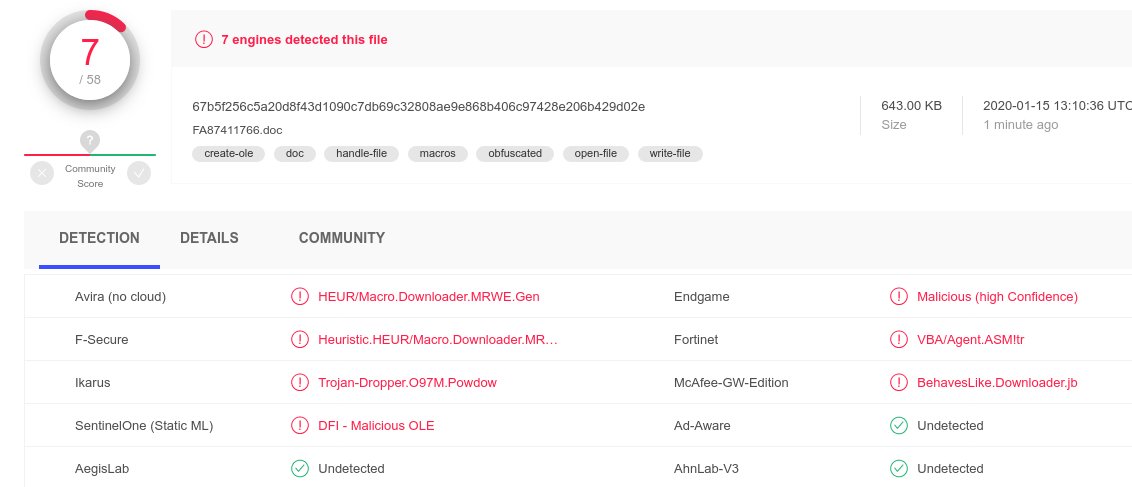This screenshot has height=487, width=1132.
Task: Click the AegisLab undetected checkmark icon
Action: coord(300,469)
